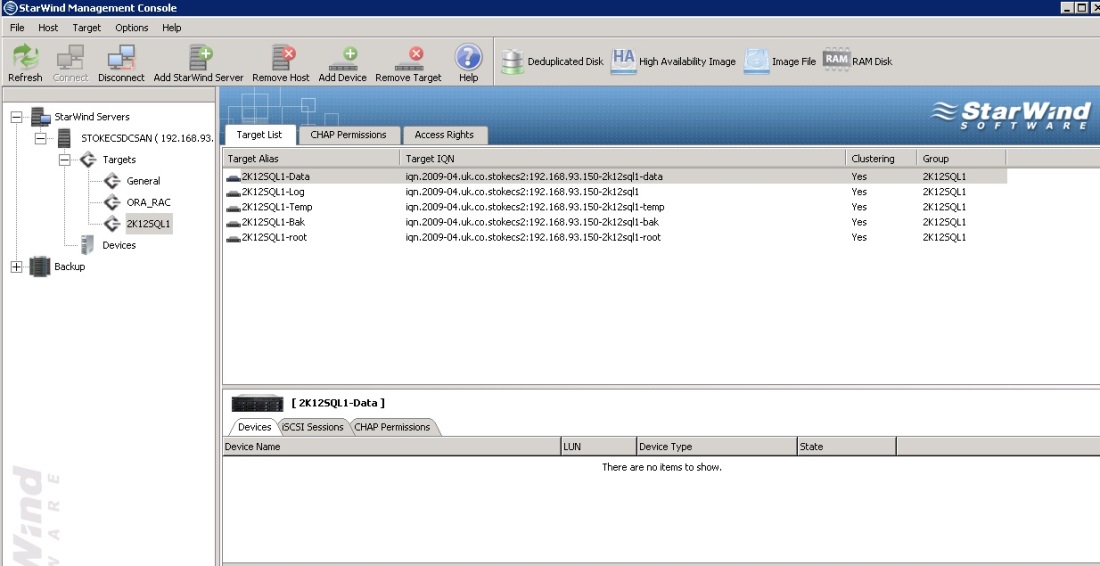This screenshot has height=566, width=1100.
Task: Select IQN ending 2k12sql1-root
Action: (533, 237)
